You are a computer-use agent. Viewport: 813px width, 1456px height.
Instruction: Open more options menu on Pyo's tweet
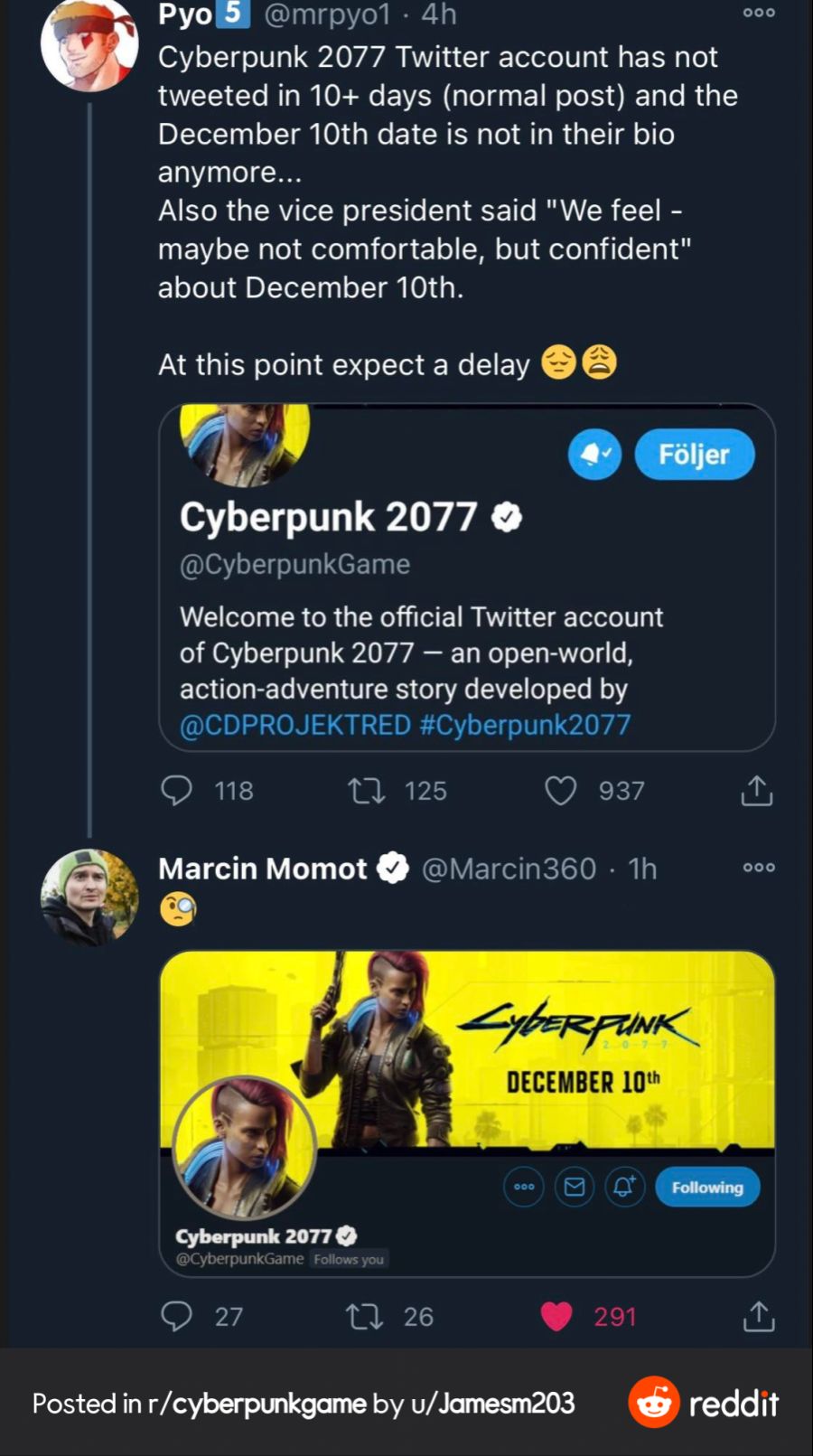tap(759, 13)
